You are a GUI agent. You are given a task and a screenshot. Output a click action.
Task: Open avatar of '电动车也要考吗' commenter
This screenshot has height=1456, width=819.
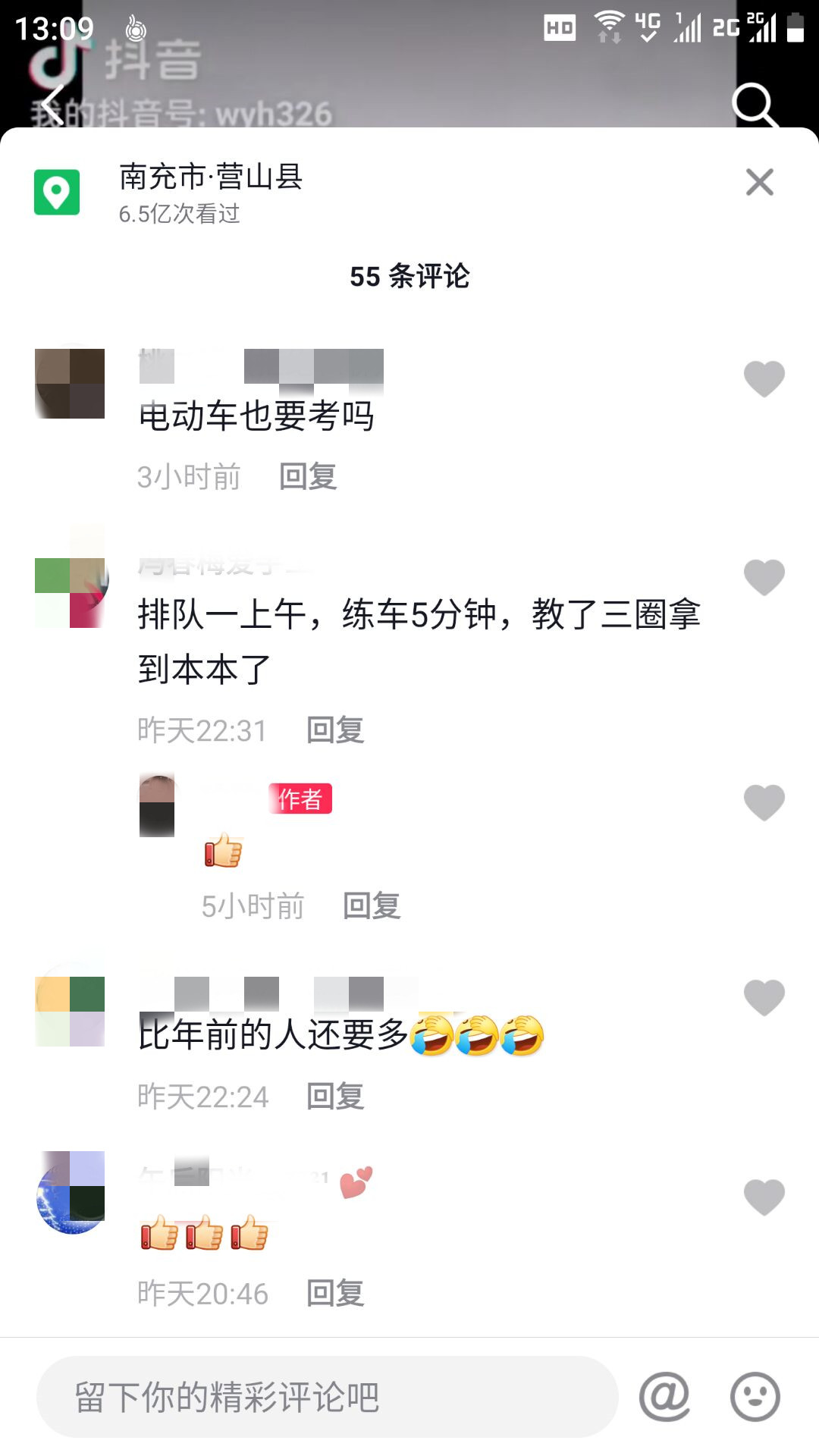tap(70, 384)
